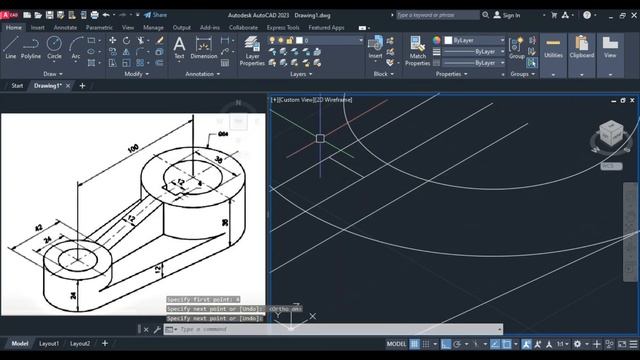The width and height of the screenshot is (640, 360).
Task: Toggle object snap tracking in status bar
Action: click(495, 344)
